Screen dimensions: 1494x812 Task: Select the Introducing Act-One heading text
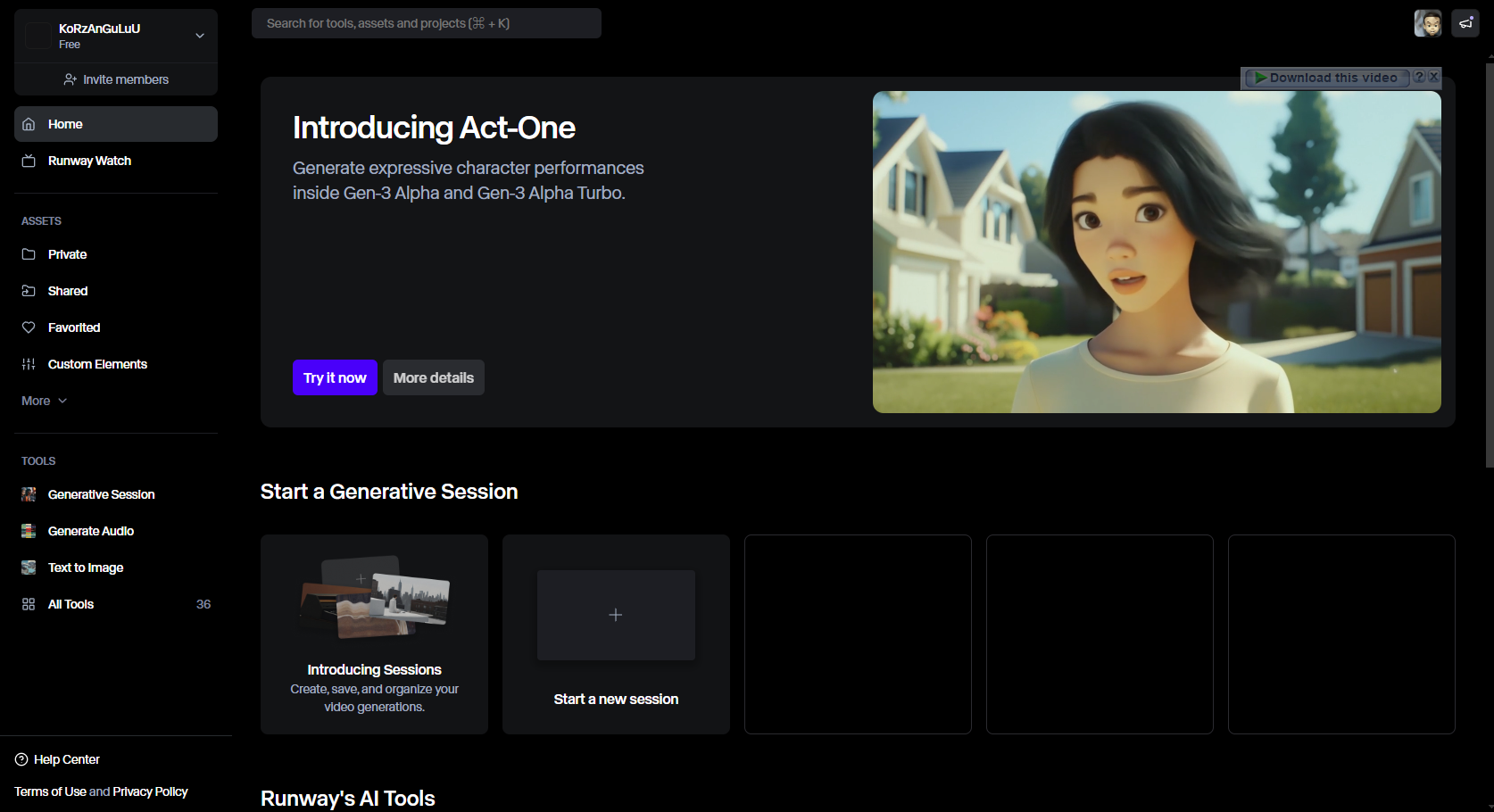(434, 128)
